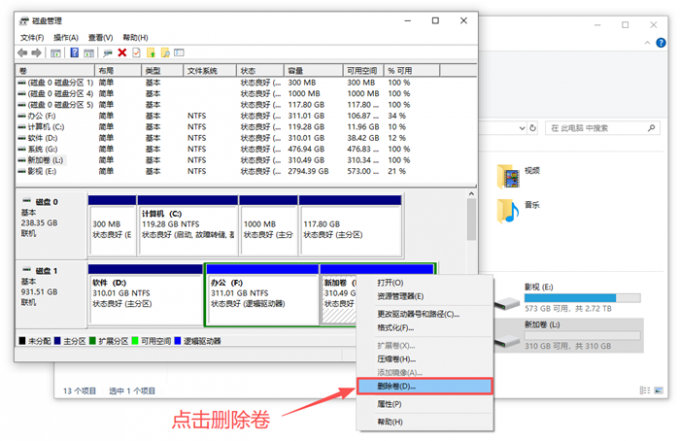Click the 磁盘 1 disk label panel
Viewport: 680px width, 441px height.
coord(51,294)
